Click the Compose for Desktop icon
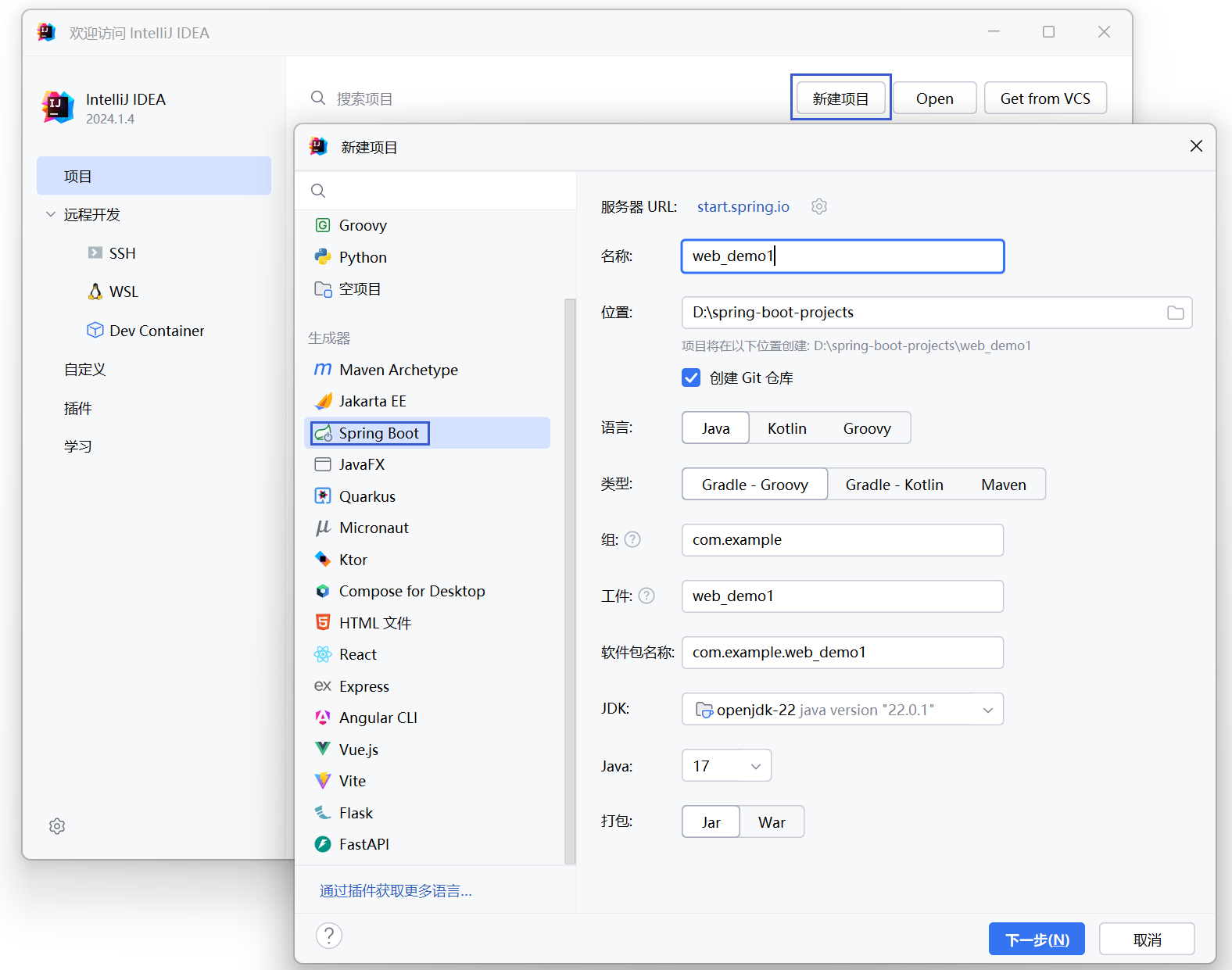 (x=323, y=591)
